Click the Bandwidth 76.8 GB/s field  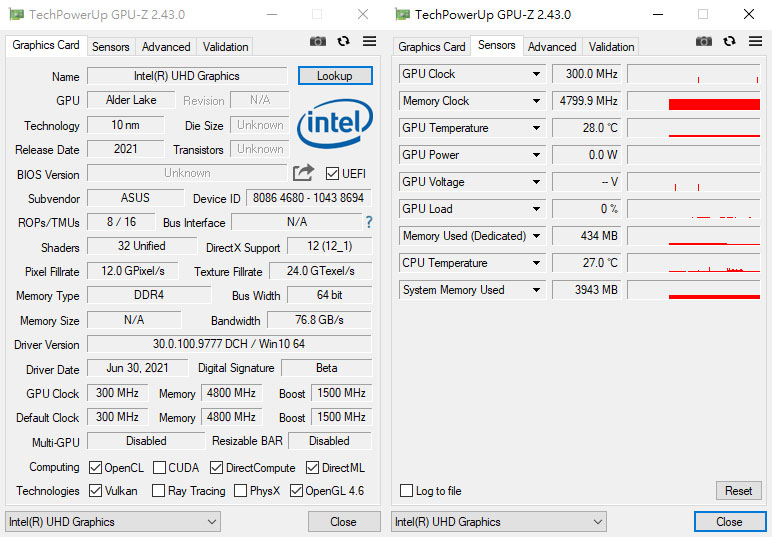click(x=320, y=320)
